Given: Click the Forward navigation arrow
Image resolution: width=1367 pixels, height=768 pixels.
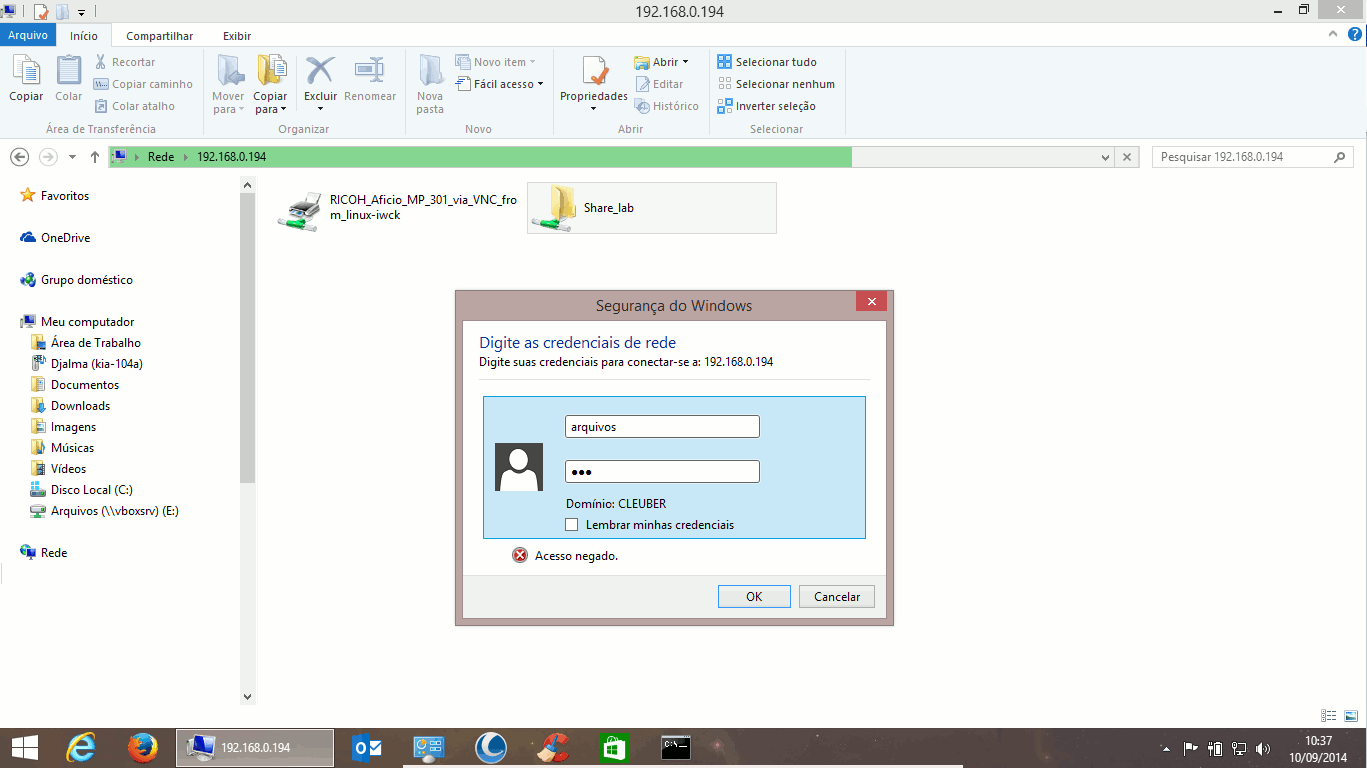Looking at the screenshot, I should [x=48, y=157].
